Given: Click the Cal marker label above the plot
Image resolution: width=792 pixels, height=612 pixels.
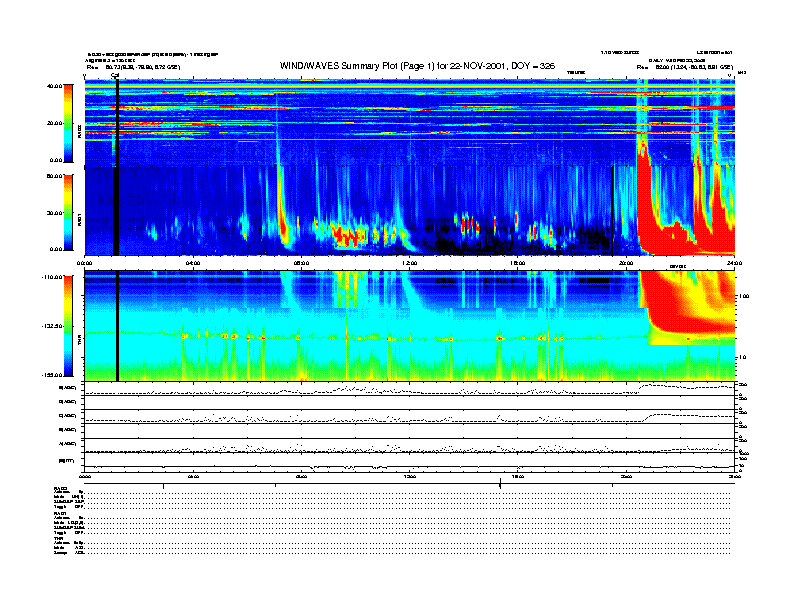Looking at the screenshot, I should tap(115, 76).
